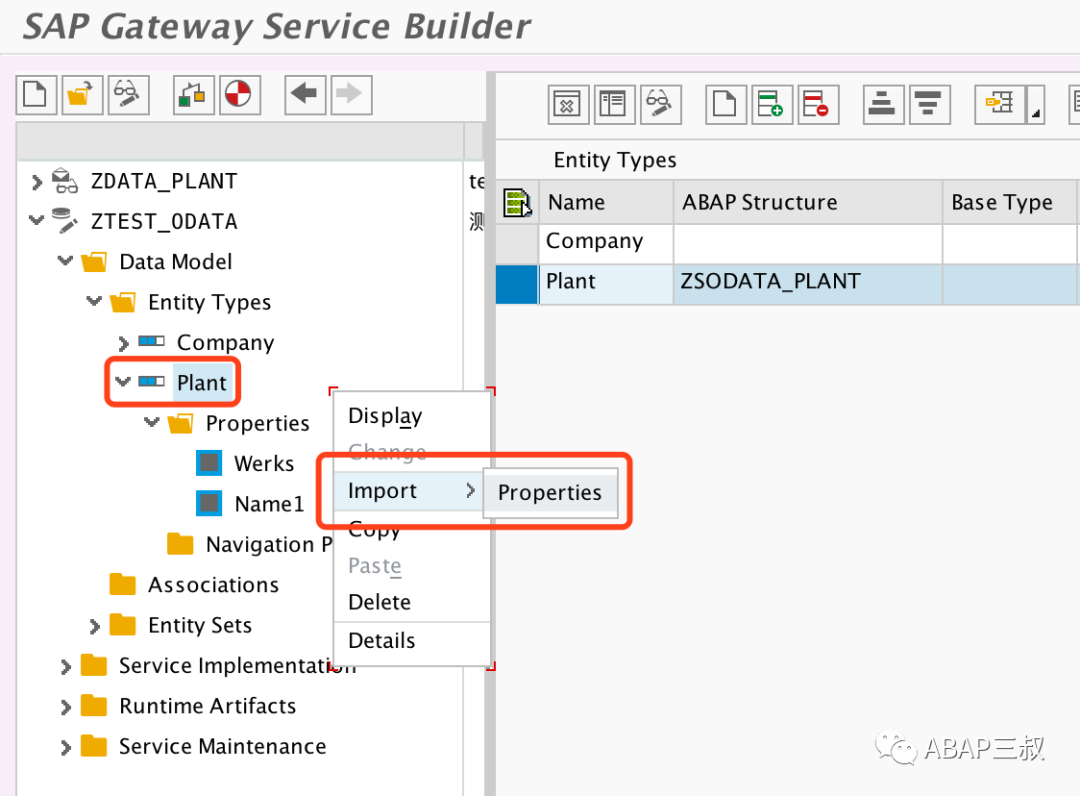Expand the Service Maintenance node
This screenshot has height=796, width=1080.
point(65,748)
